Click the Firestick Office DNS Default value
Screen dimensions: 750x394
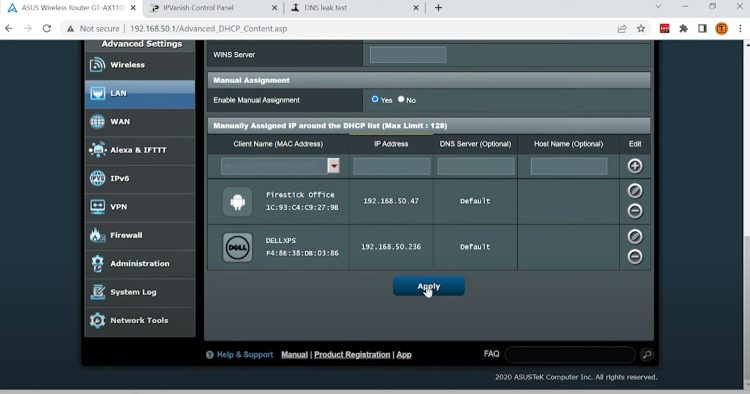coord(475,201)
